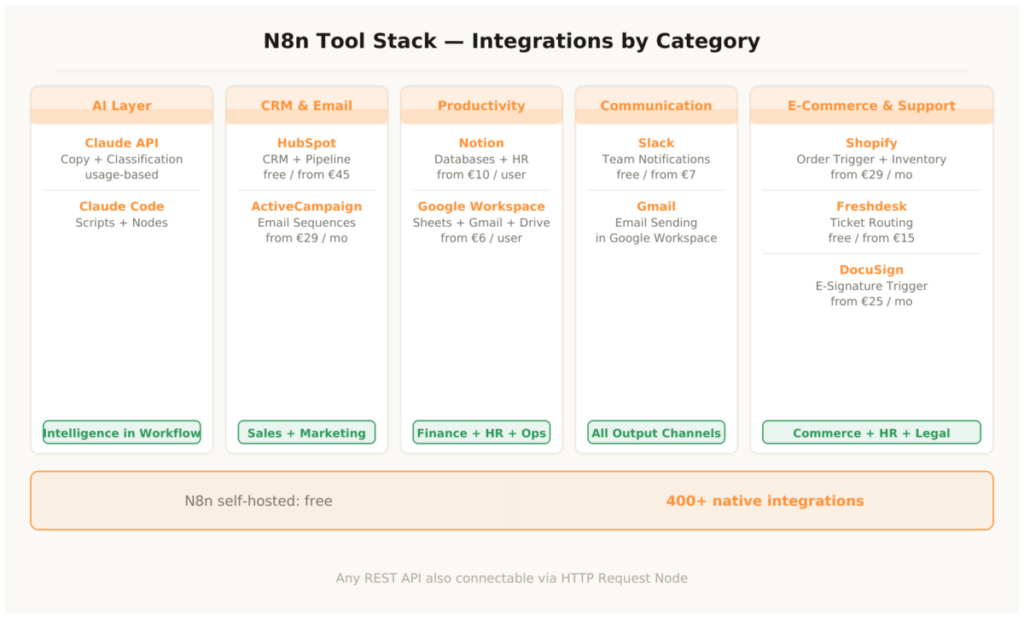
Task: Click "Email Sequences" description text
Action: coord(306,223)
